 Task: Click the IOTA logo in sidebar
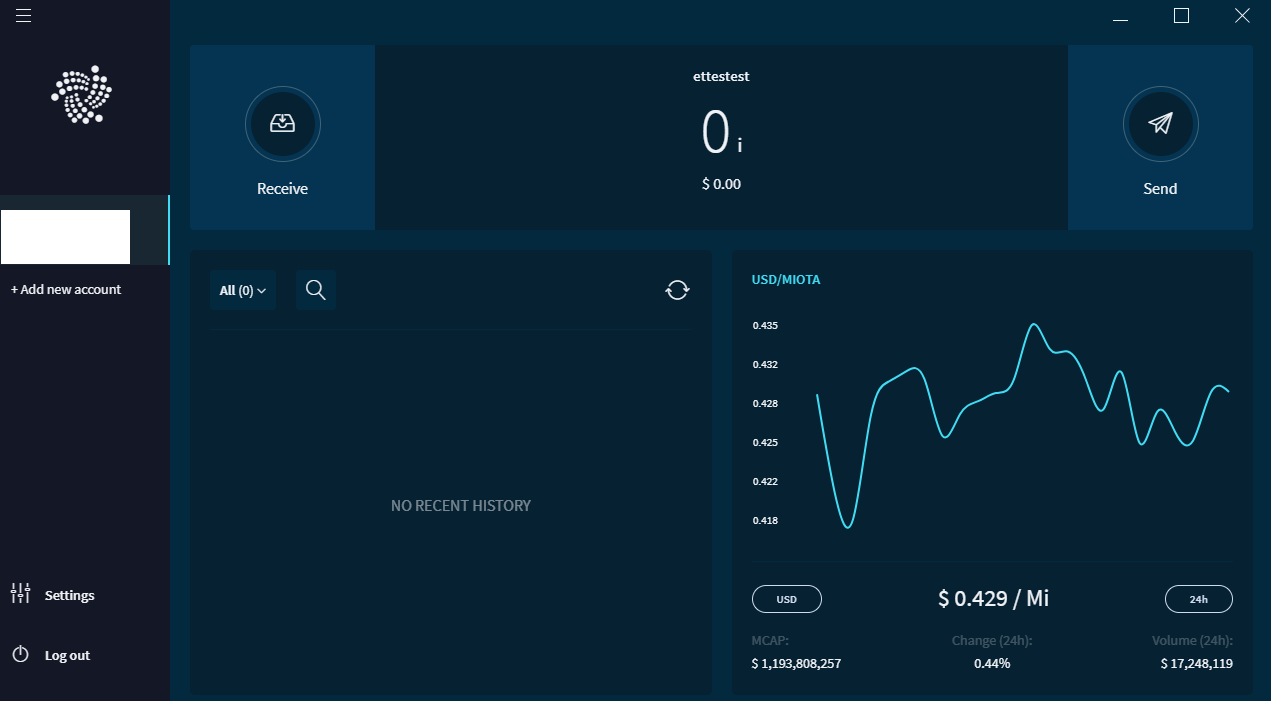(81, 94)
